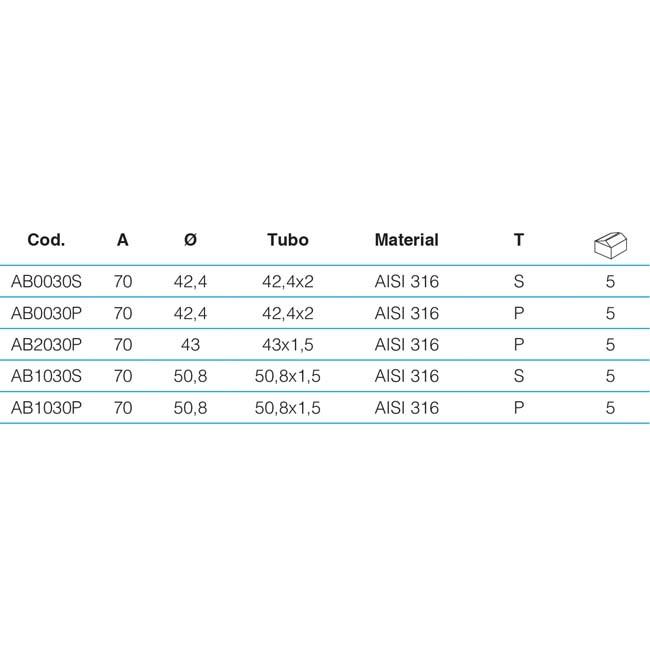650x650 pixels.
Task: Click the Material column header
Action: point(406,240)
